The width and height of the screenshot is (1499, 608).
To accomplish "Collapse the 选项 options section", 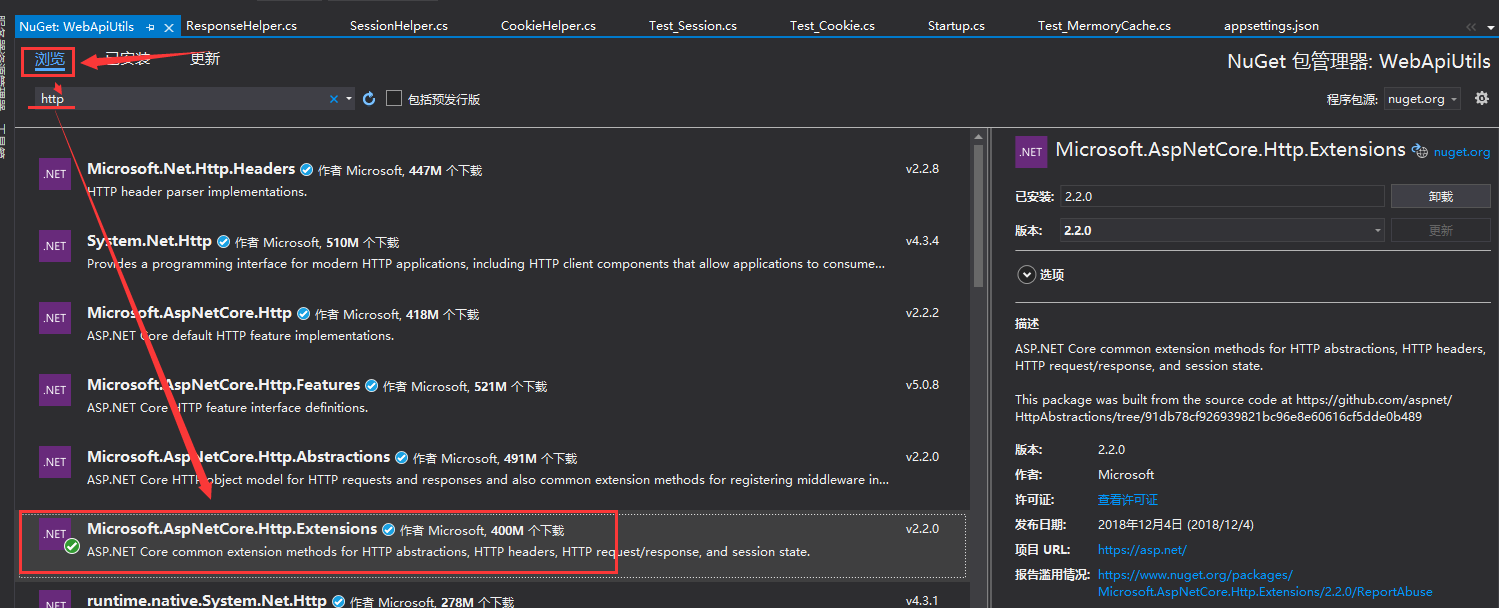I will (1027, 274).
